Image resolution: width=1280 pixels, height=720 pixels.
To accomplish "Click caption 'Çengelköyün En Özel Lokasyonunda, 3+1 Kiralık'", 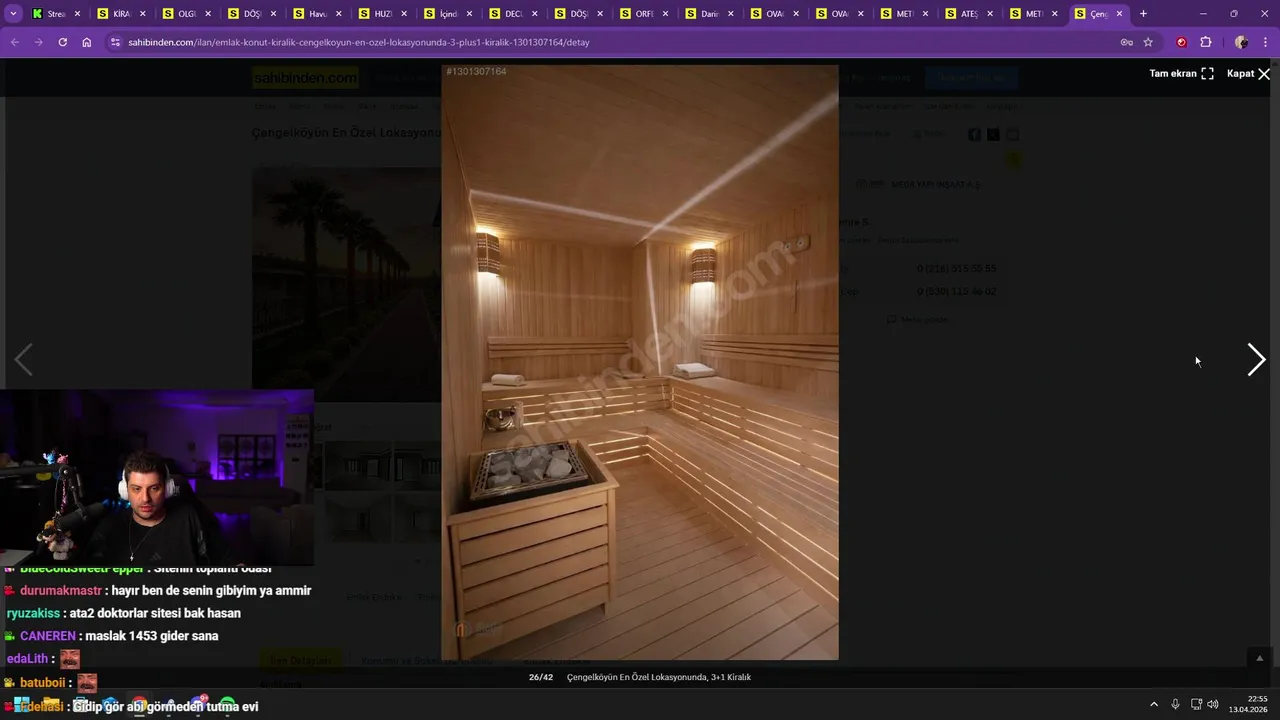I will click(x=658, y=677).
